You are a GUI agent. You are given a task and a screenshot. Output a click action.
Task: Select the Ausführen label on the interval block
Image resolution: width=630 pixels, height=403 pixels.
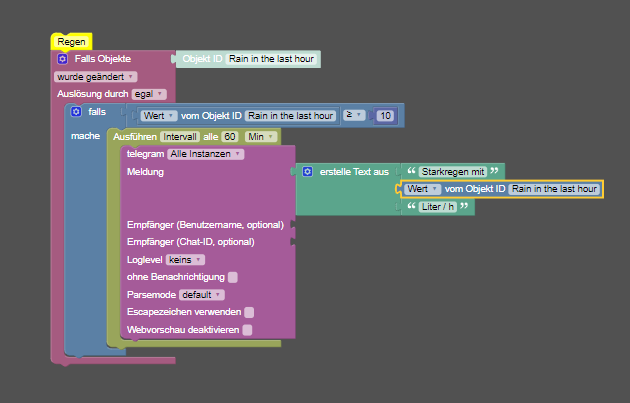[x=135, y=137]
